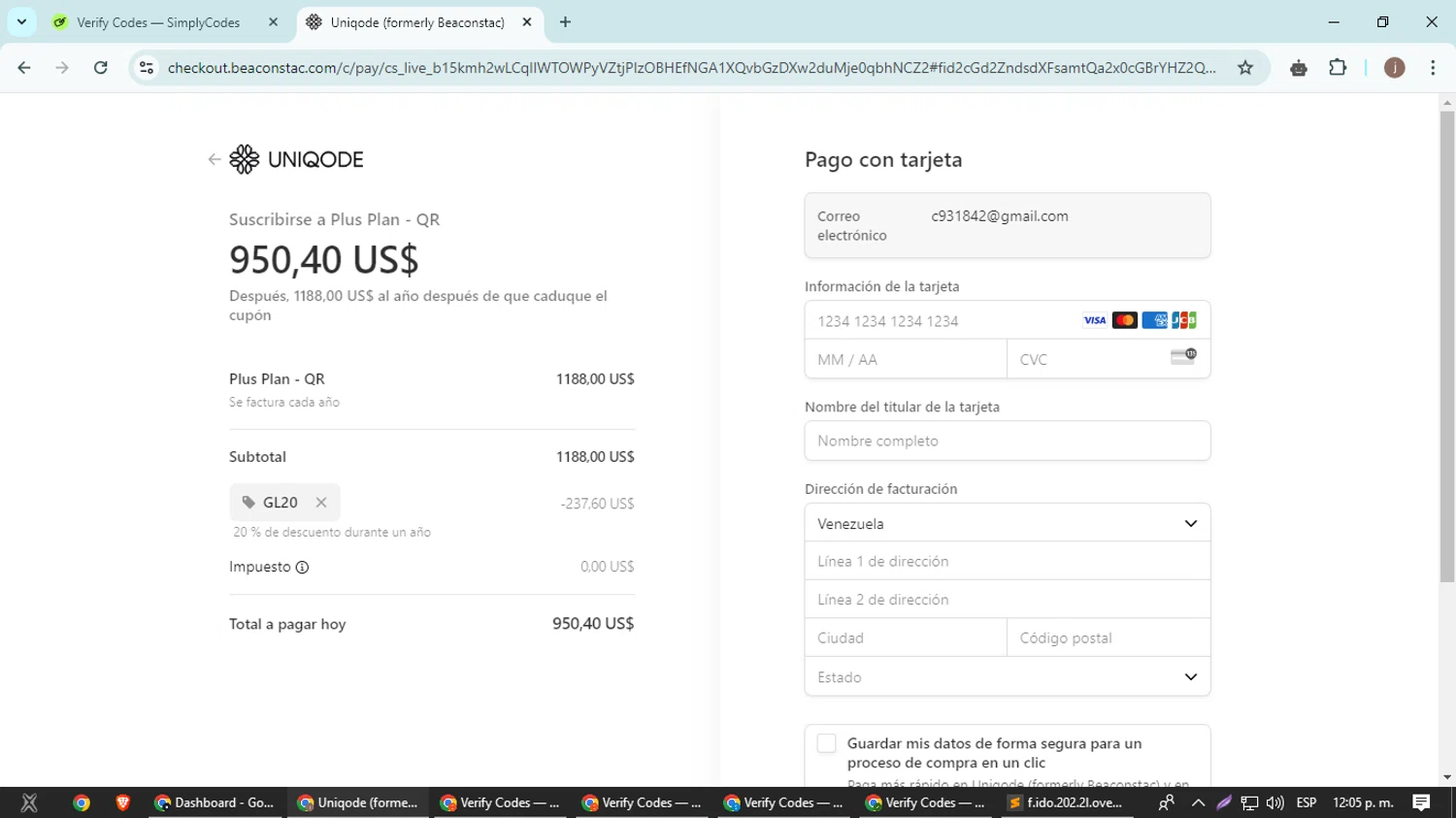Screen dimensions: 1456x818
Task: Close the Verify Codes browser tab
Action: 273,22
